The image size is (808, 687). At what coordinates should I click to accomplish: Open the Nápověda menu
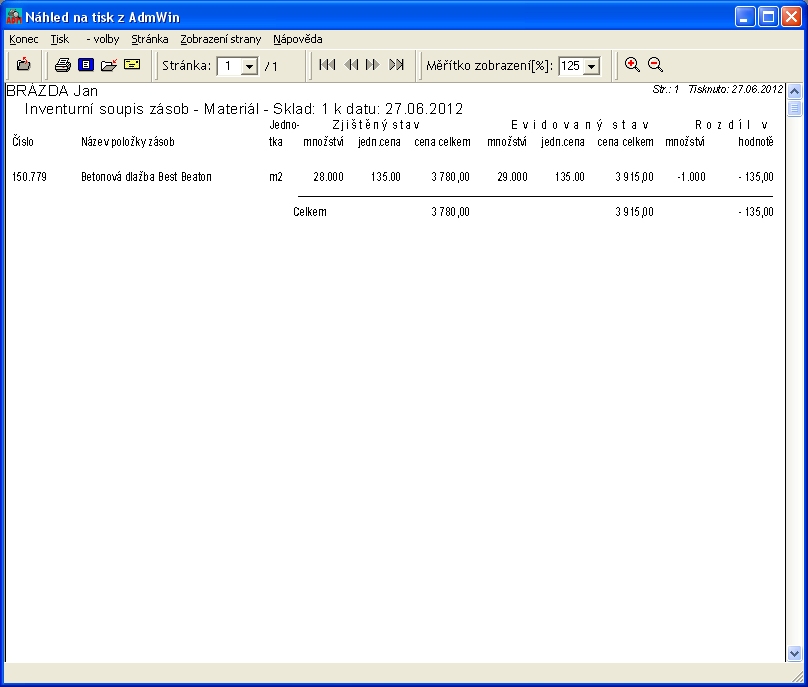coord(298,39)
